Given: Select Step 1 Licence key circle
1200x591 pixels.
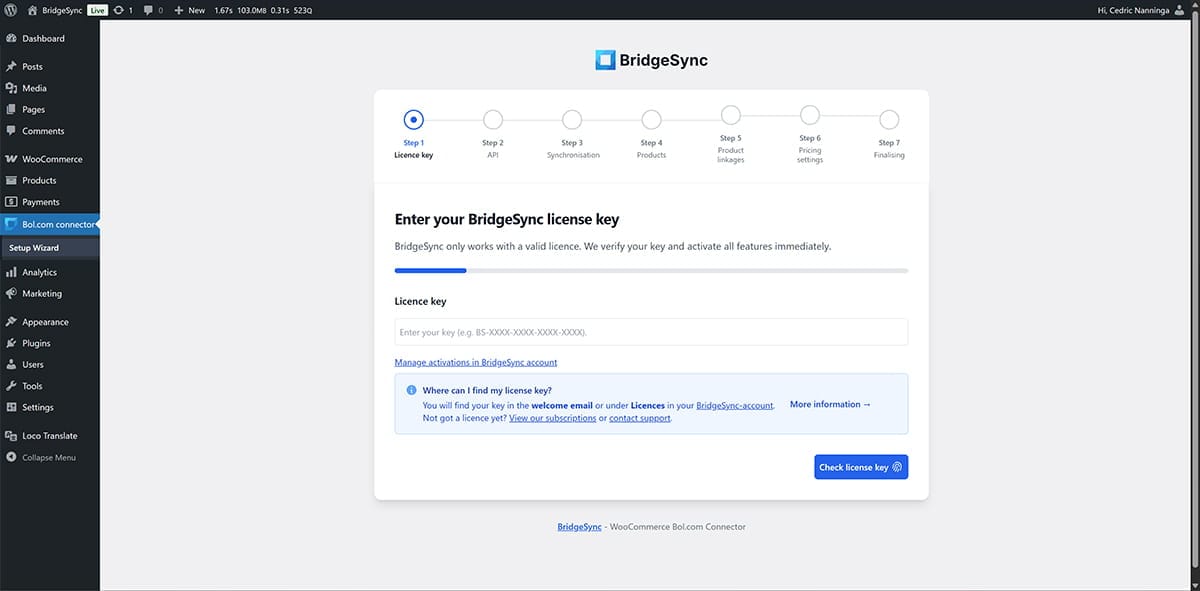Looking at the screenshot, I should click(413, 119).
